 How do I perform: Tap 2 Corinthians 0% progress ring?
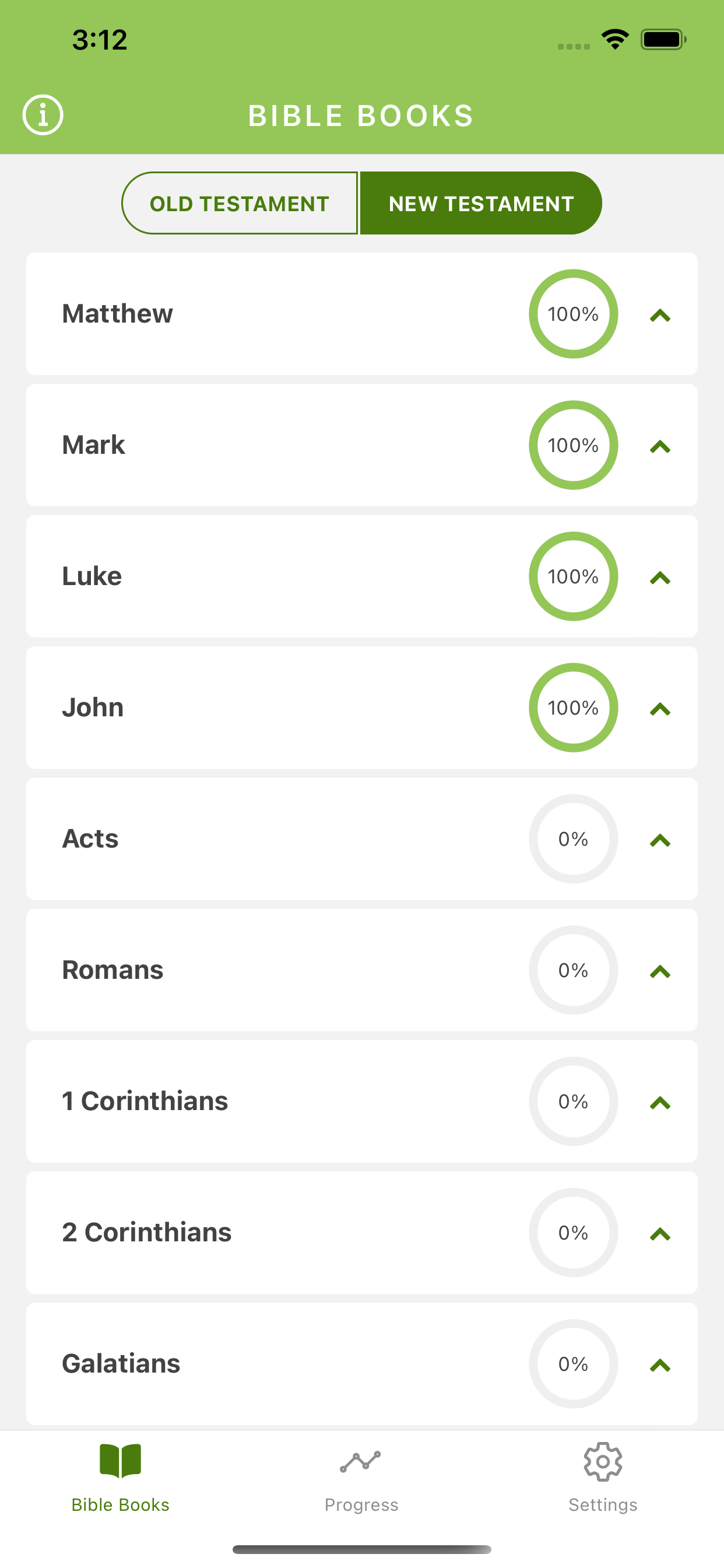click(574, 1233)
